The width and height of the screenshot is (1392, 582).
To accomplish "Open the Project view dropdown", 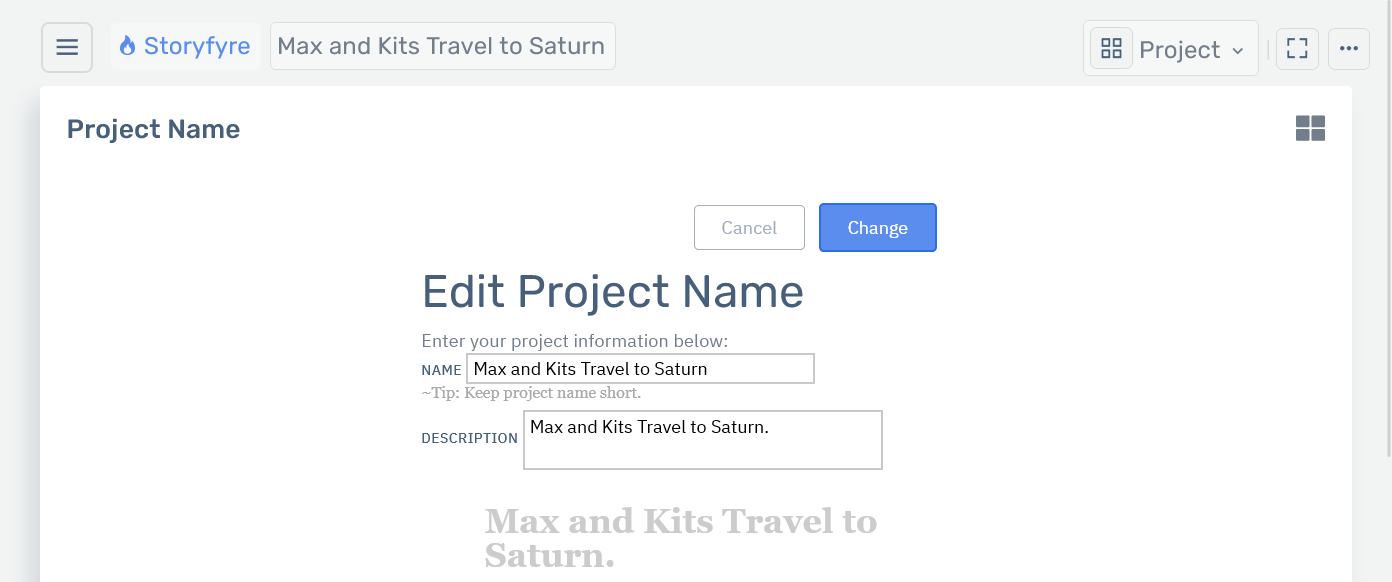I will click(1180, 48).
